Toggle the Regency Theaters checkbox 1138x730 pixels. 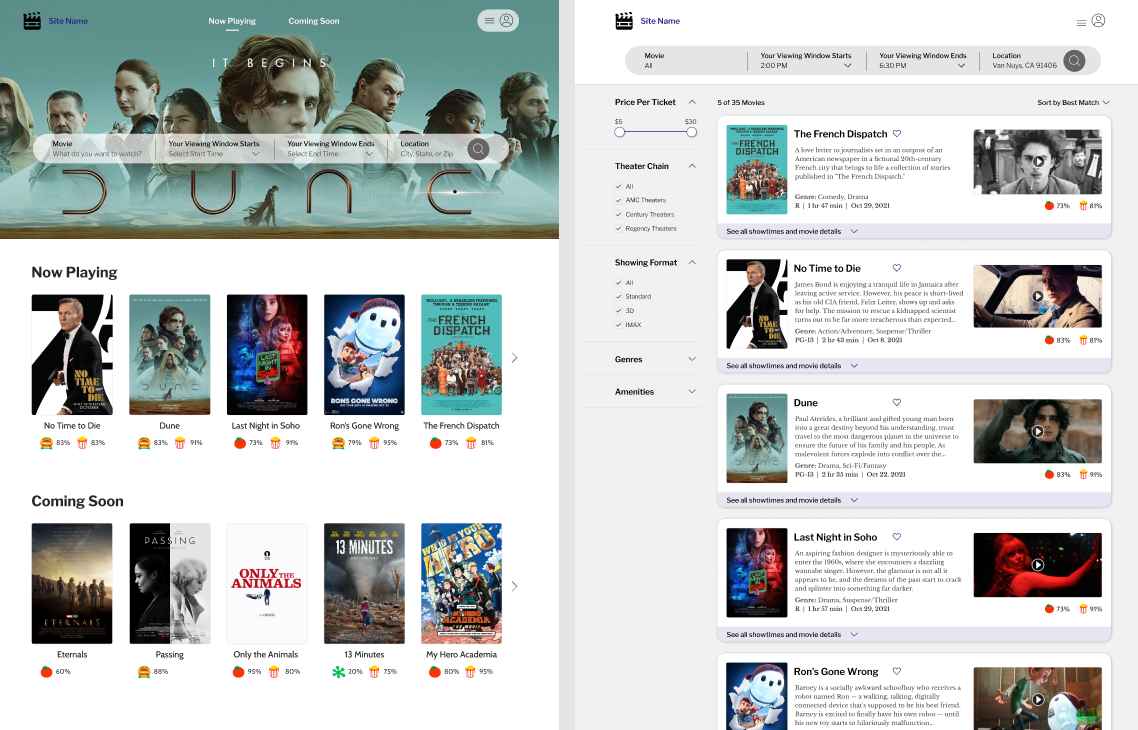(x=618, y=229)
